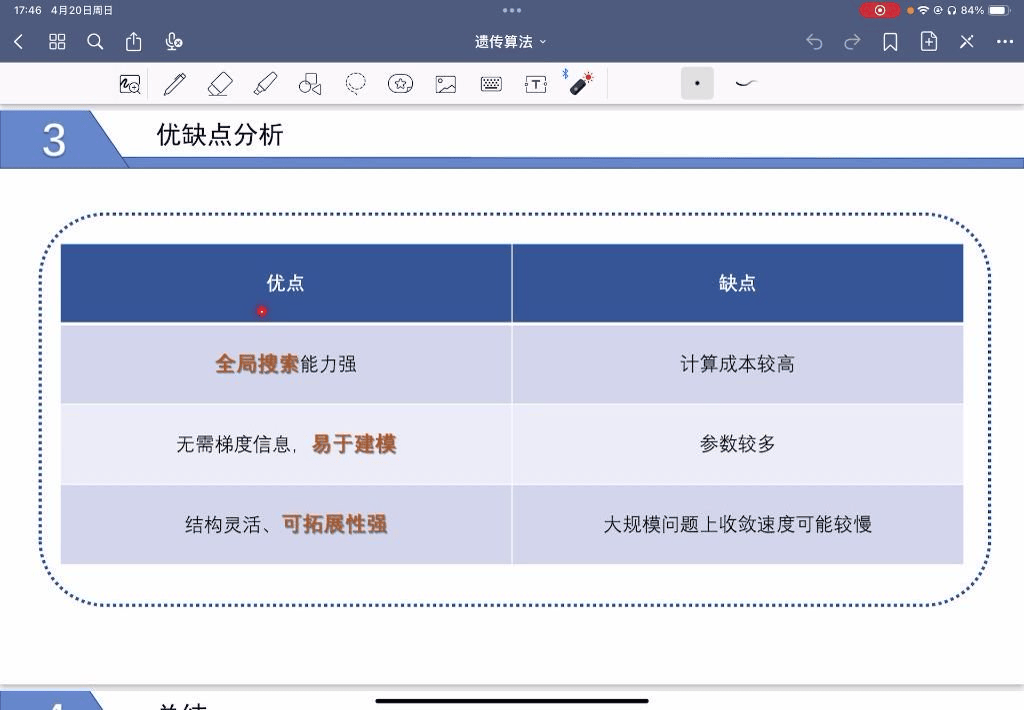
Task: Bookmark the current page
Action: pos(890,42)
